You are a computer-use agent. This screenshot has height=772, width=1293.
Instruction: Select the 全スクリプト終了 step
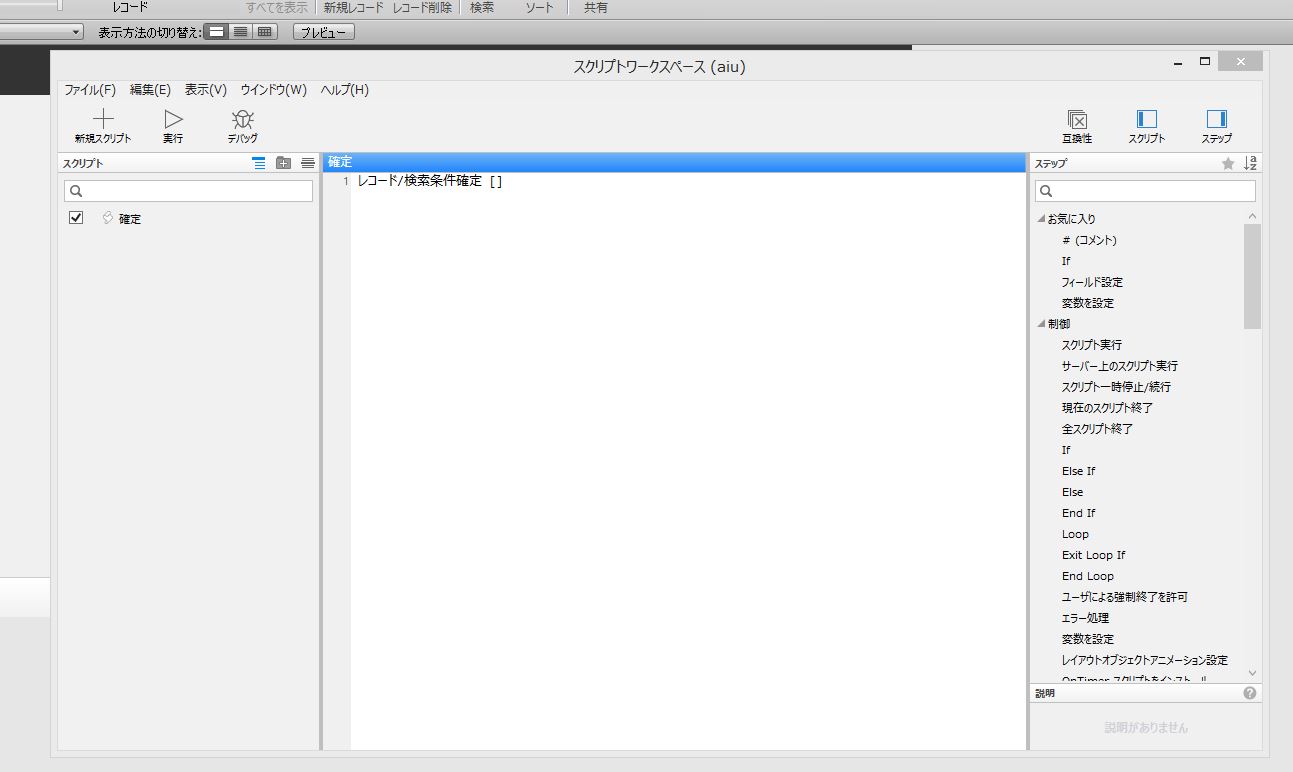(1097, 429)
